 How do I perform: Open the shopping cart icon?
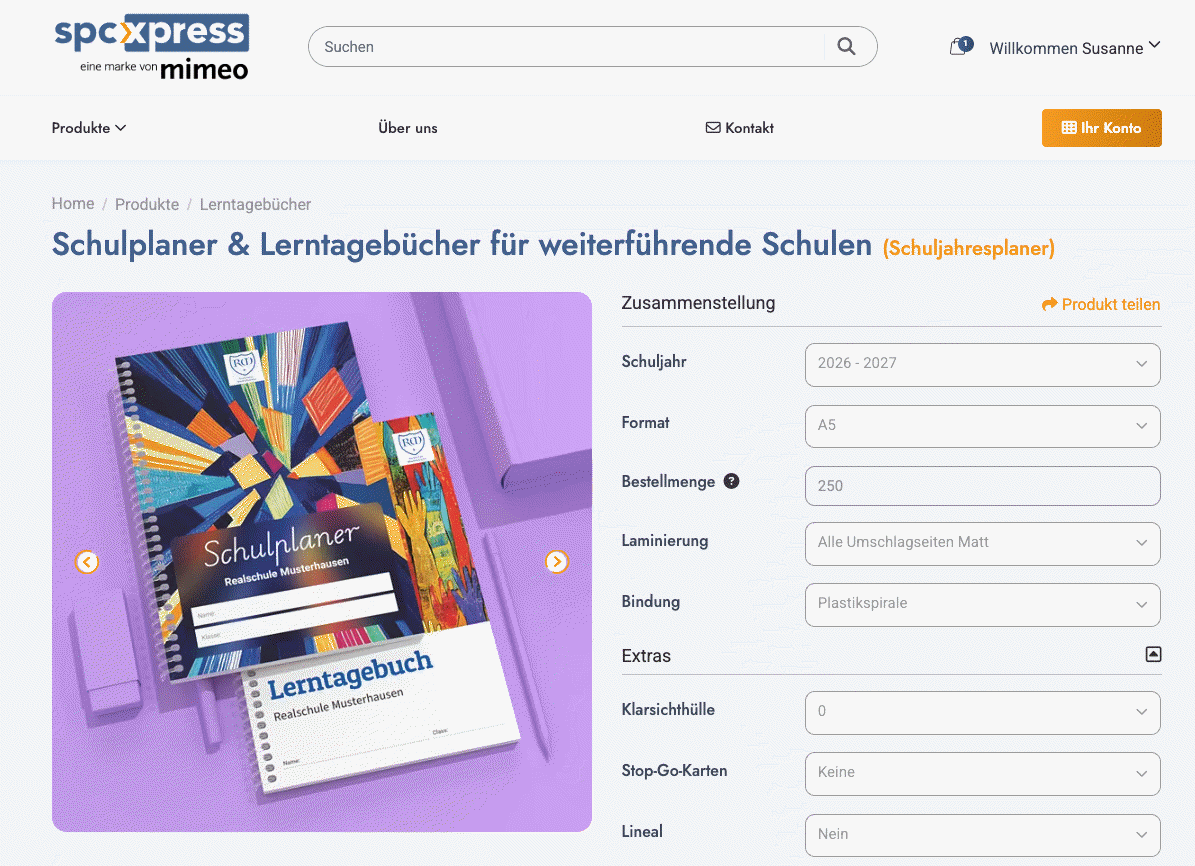(x=960, y=47)
